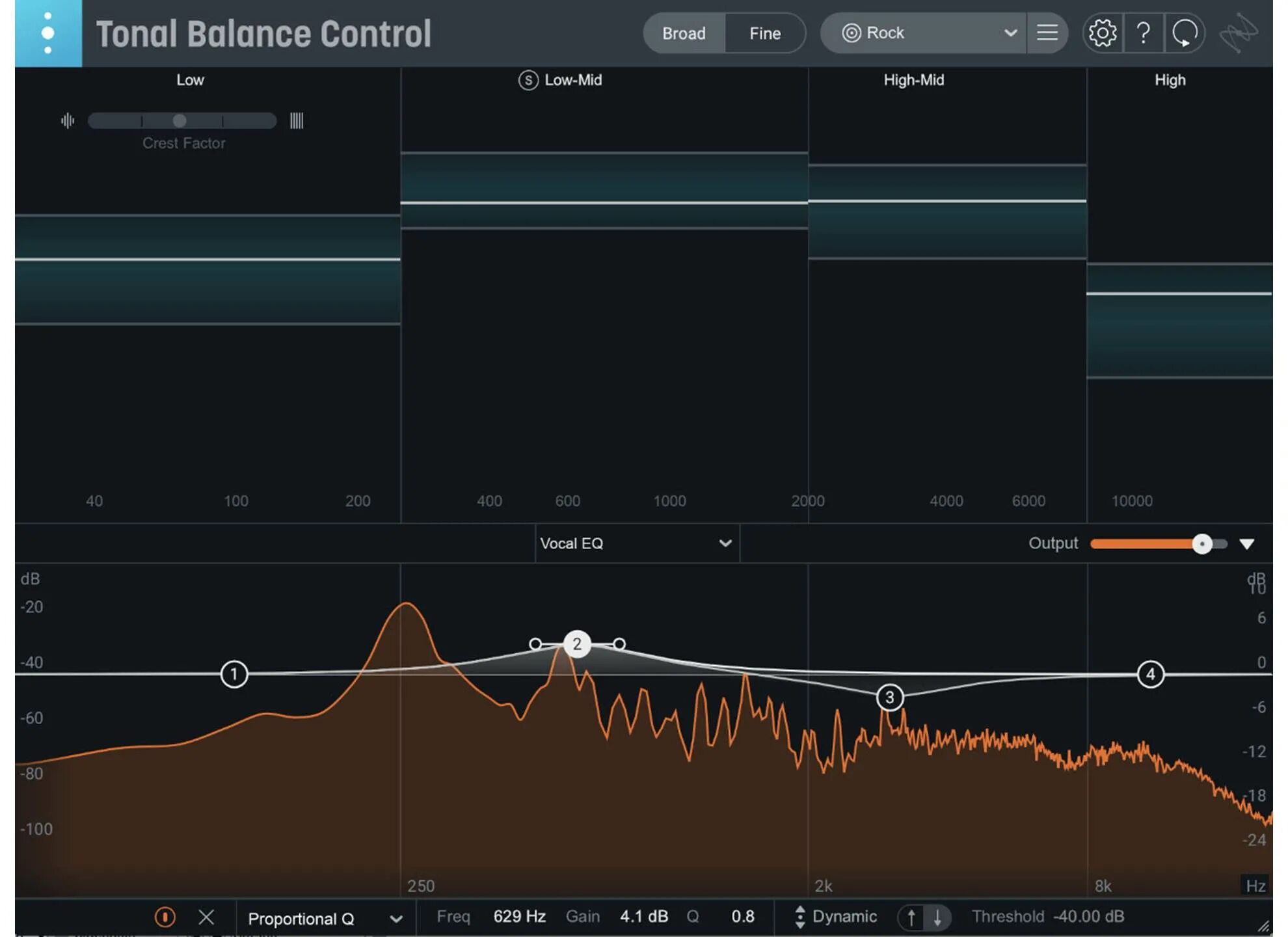Click the circular reset icon
This screenshot has width=1288, height=937.
(x=1185, y=33)
